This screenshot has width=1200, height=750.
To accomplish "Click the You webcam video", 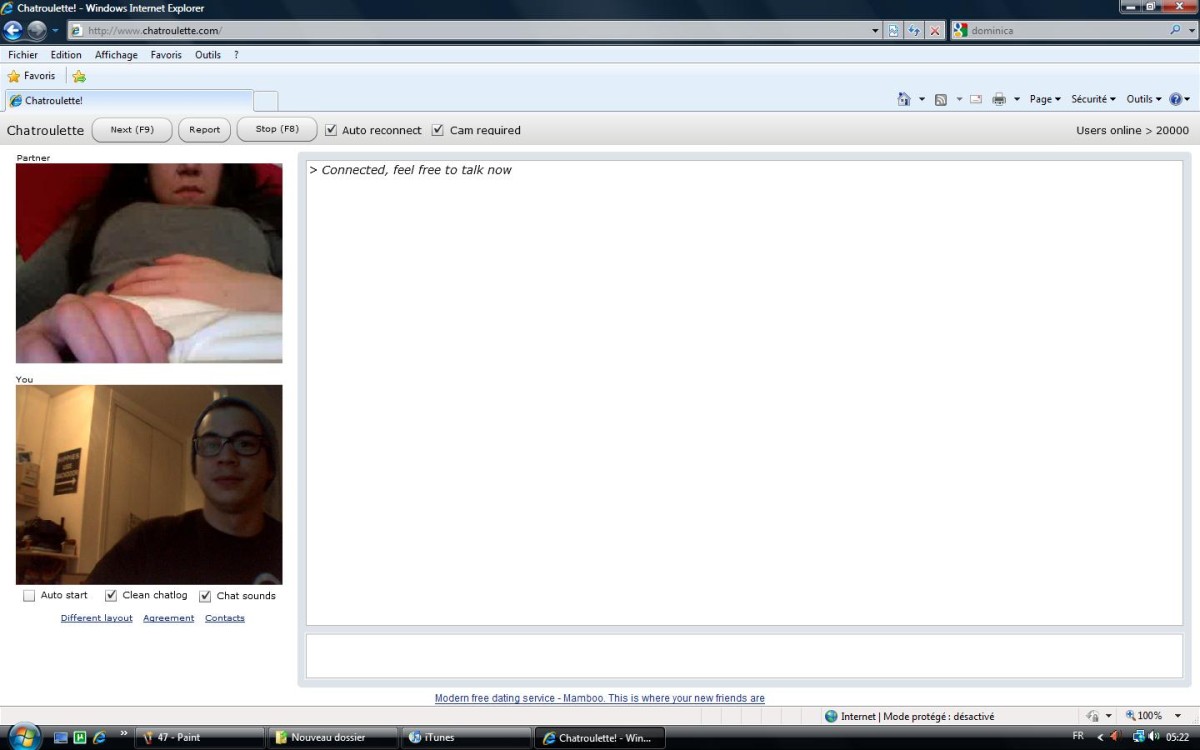I will coord(149,485).
